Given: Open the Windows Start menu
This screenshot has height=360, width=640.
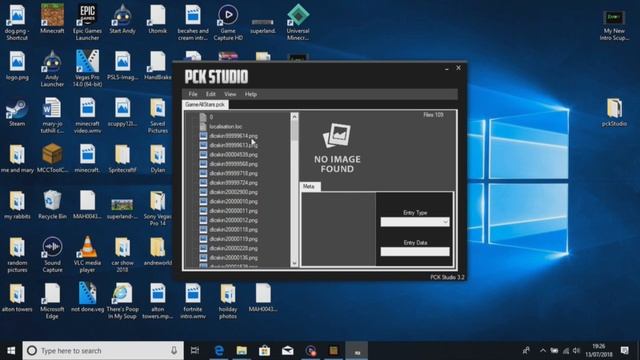Looking at the screenshot, I should (x=11, y=351).
